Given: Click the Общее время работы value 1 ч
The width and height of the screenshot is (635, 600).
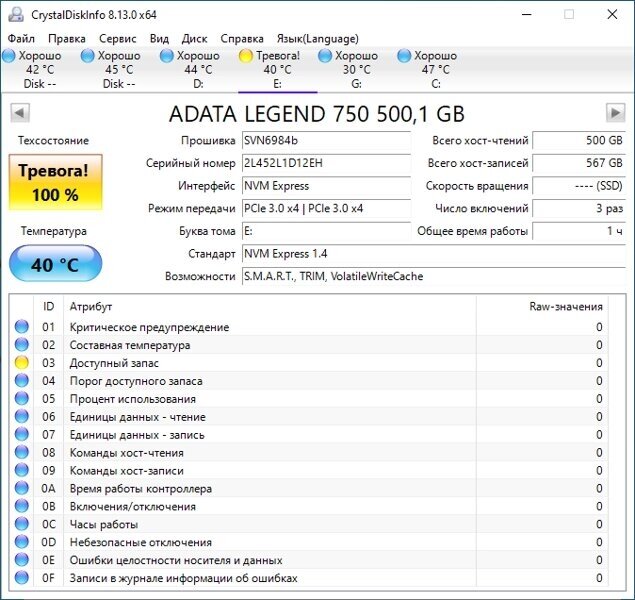Looking at the screenshot, I should [579, 231].
